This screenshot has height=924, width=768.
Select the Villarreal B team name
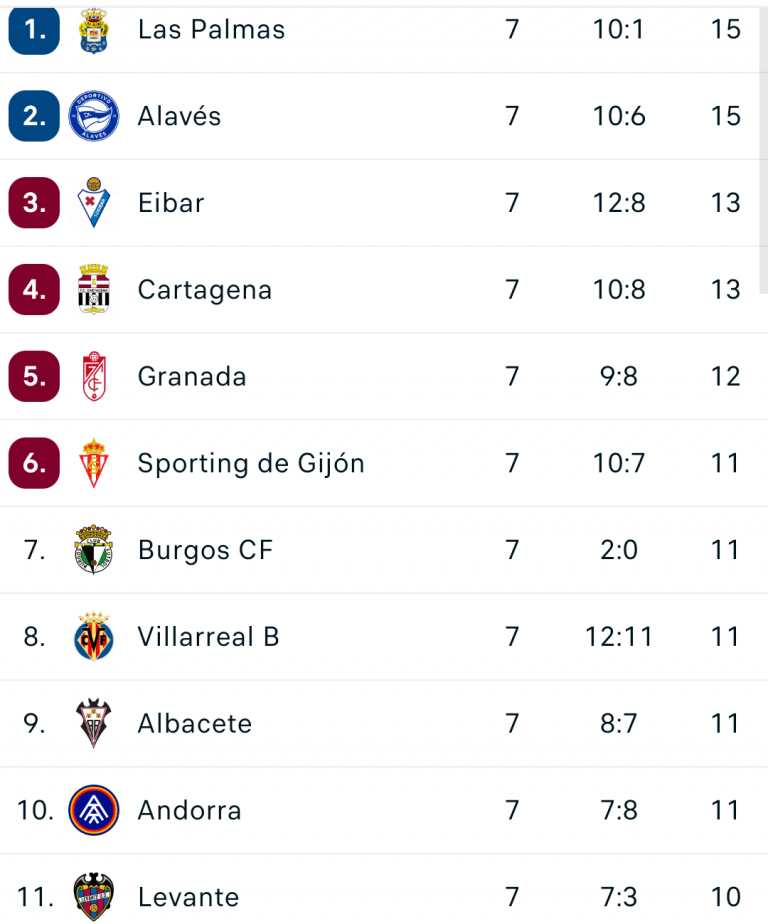click(208, 637)
